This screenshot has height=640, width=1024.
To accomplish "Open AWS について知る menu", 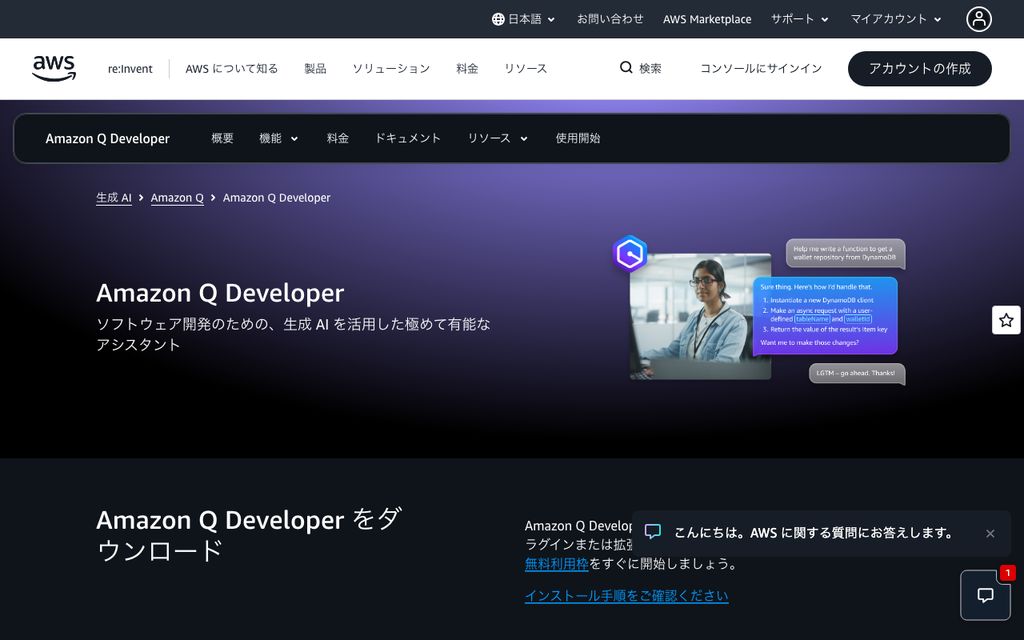I will pyautogui.click(x=232, y=69).
